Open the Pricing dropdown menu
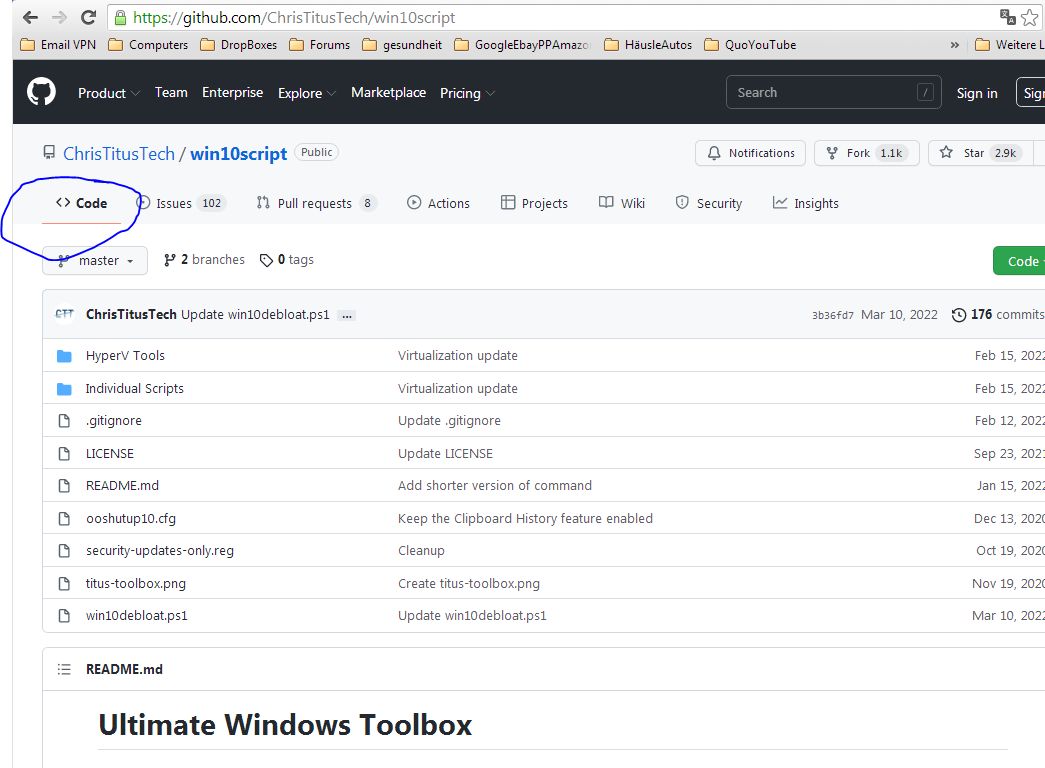This screenshot has height=768, width=1045. pos(467,93)
